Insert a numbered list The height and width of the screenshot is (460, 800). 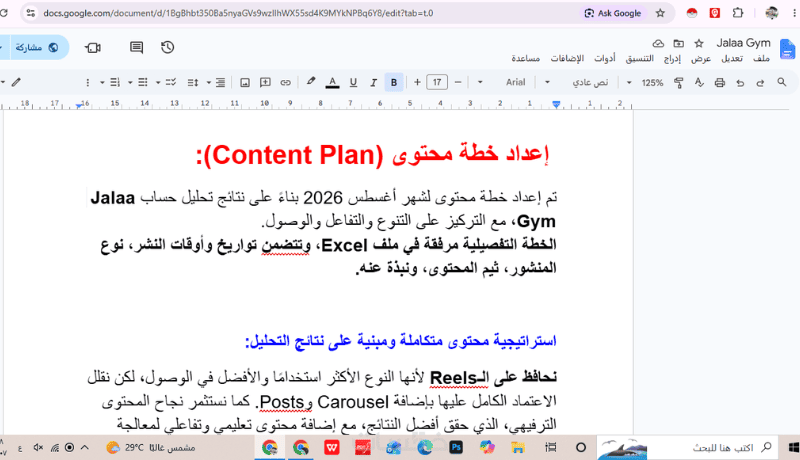point(115,82)
